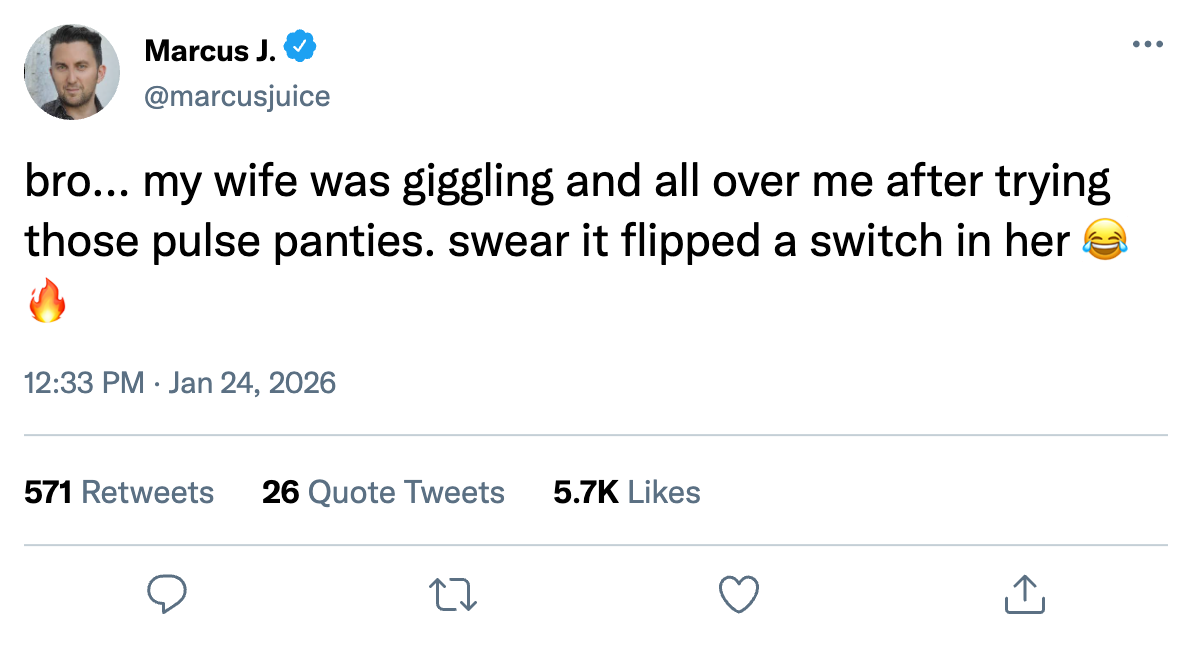This screenshot has height=668, width=1192.
Task: Click the reply speech bubble icon
Action: click(167, 594)
